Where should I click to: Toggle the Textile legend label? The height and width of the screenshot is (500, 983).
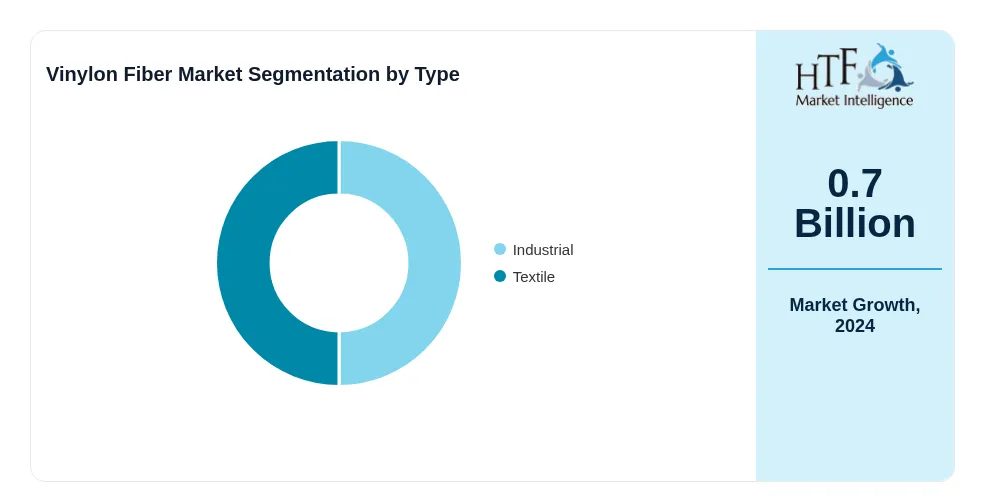(x=534, y=277)
